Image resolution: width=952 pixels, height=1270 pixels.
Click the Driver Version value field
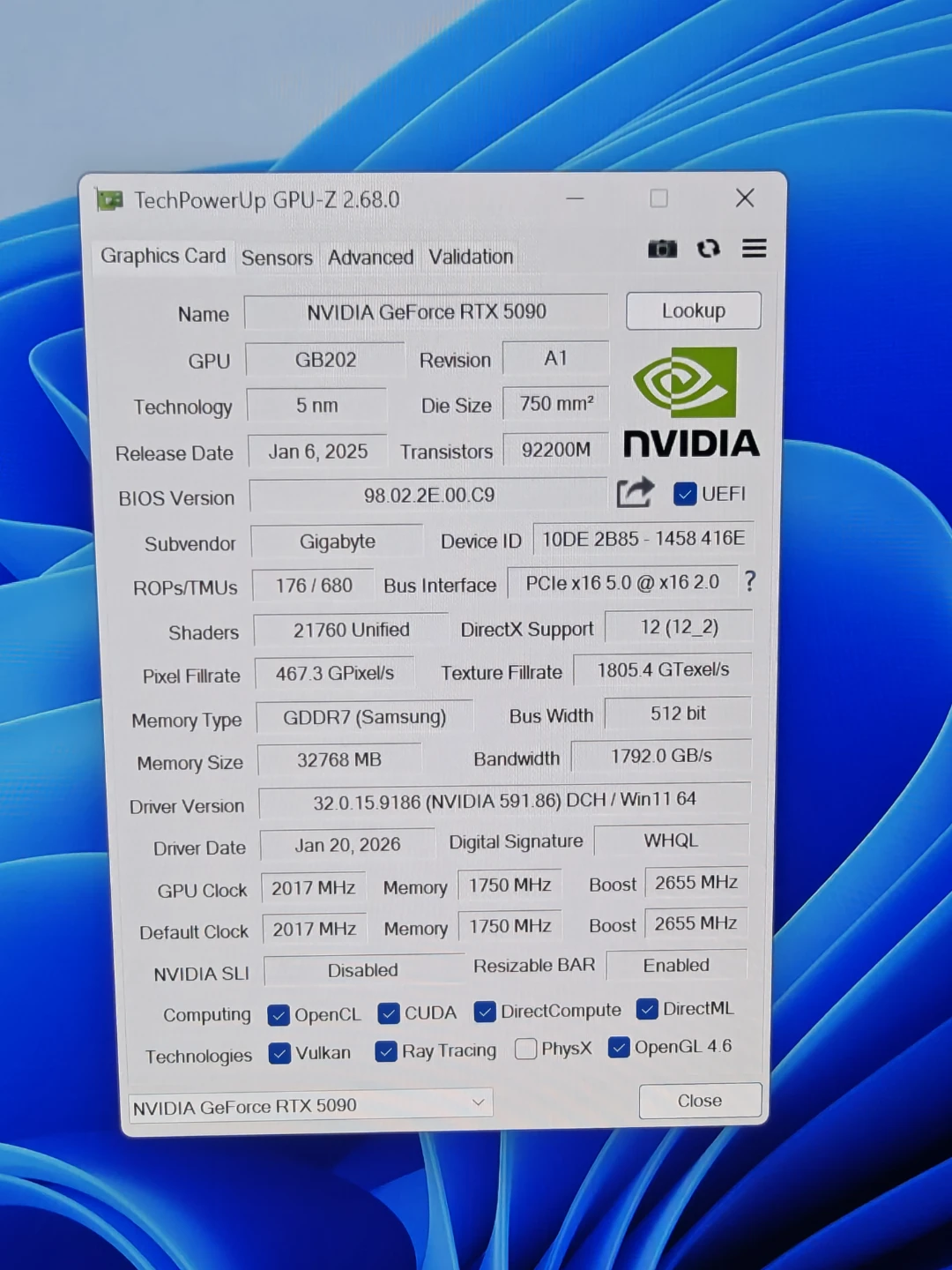505,800
